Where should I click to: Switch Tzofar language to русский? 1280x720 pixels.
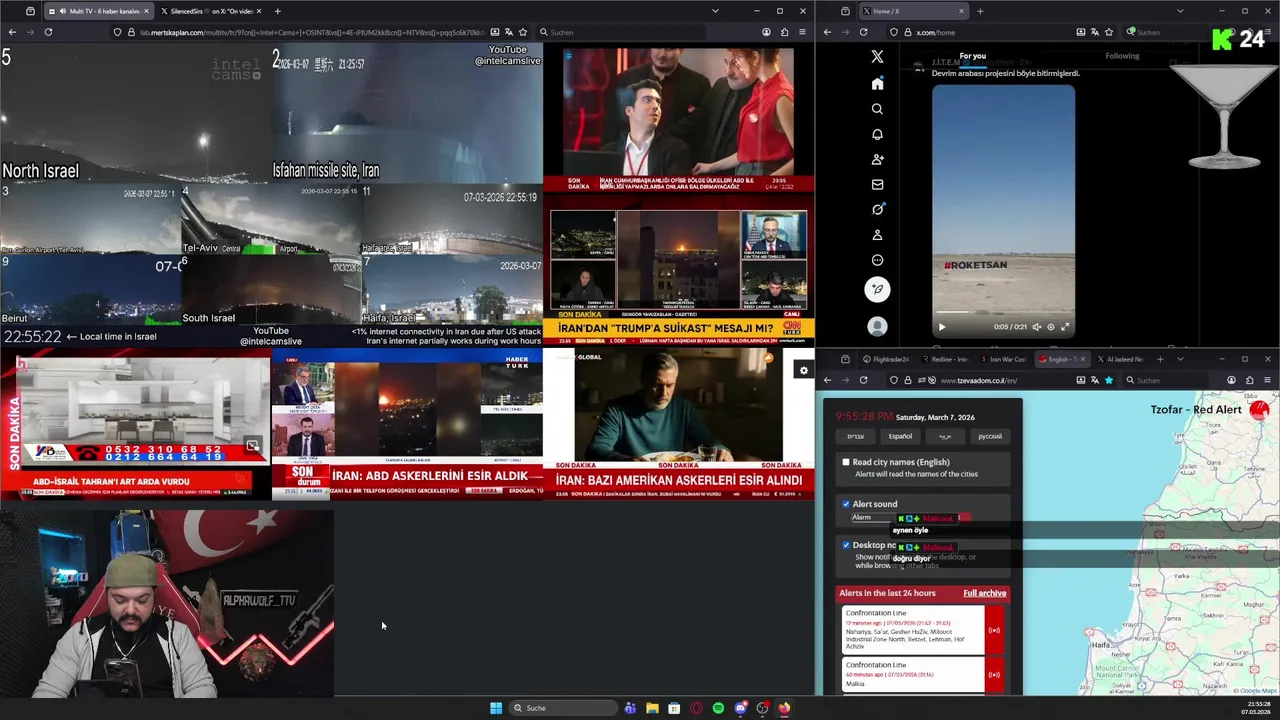coord(989,436)
